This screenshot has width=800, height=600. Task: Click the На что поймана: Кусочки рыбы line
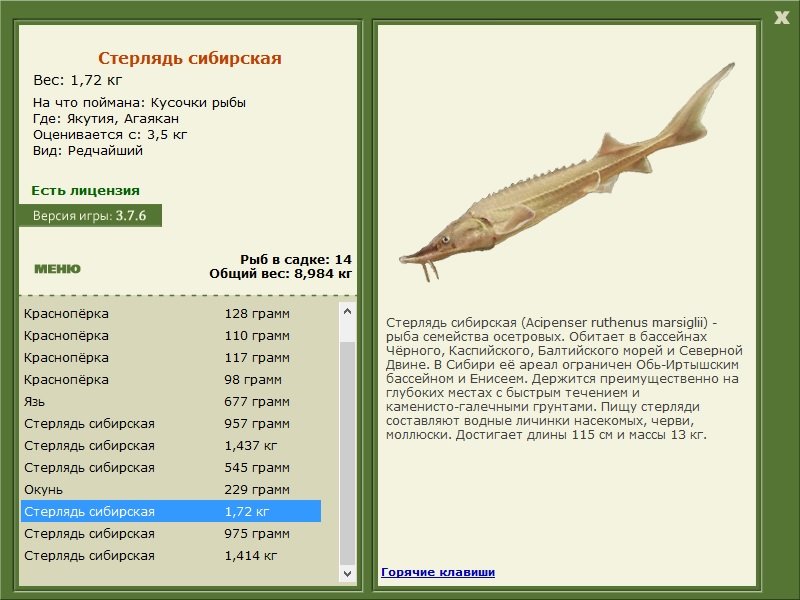[139, 103]
